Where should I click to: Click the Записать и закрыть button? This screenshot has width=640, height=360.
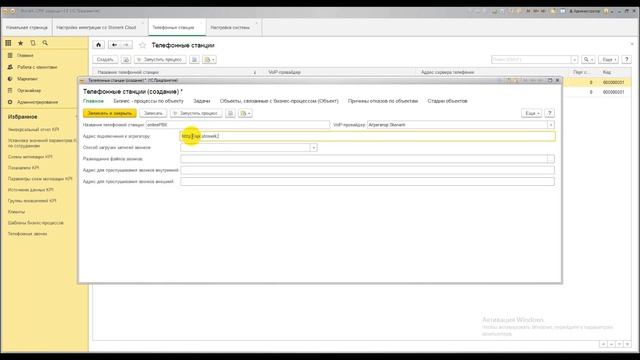[110, 113]
